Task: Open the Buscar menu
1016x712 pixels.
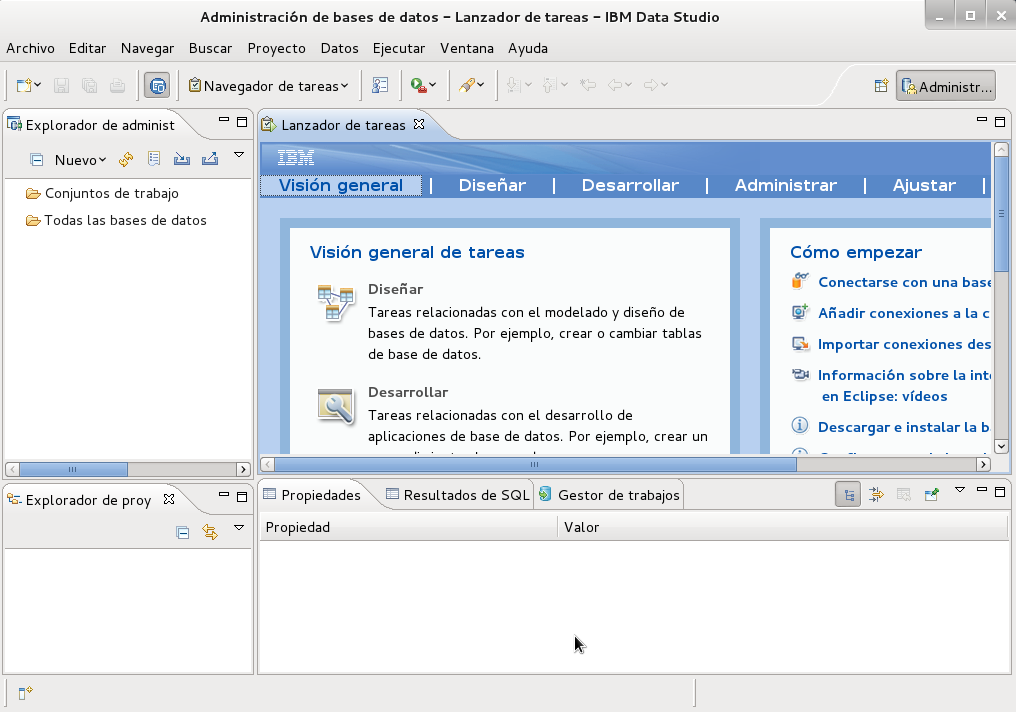Action: (211, 49)
